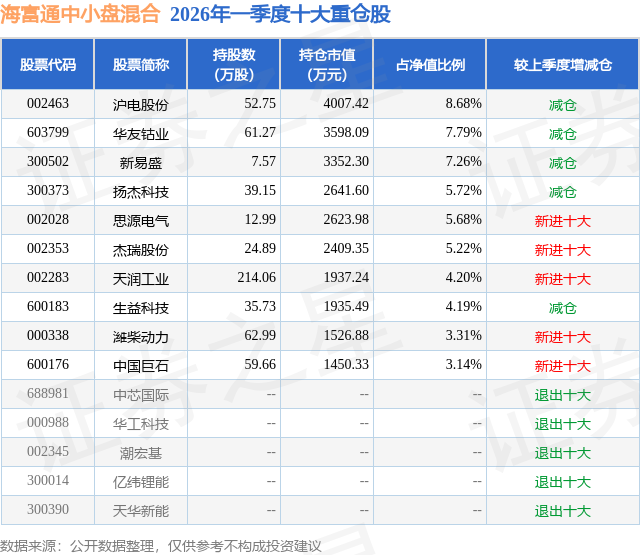Click shares held 12.99
Viewport: 640px width, 555px height.
[260, 220]
